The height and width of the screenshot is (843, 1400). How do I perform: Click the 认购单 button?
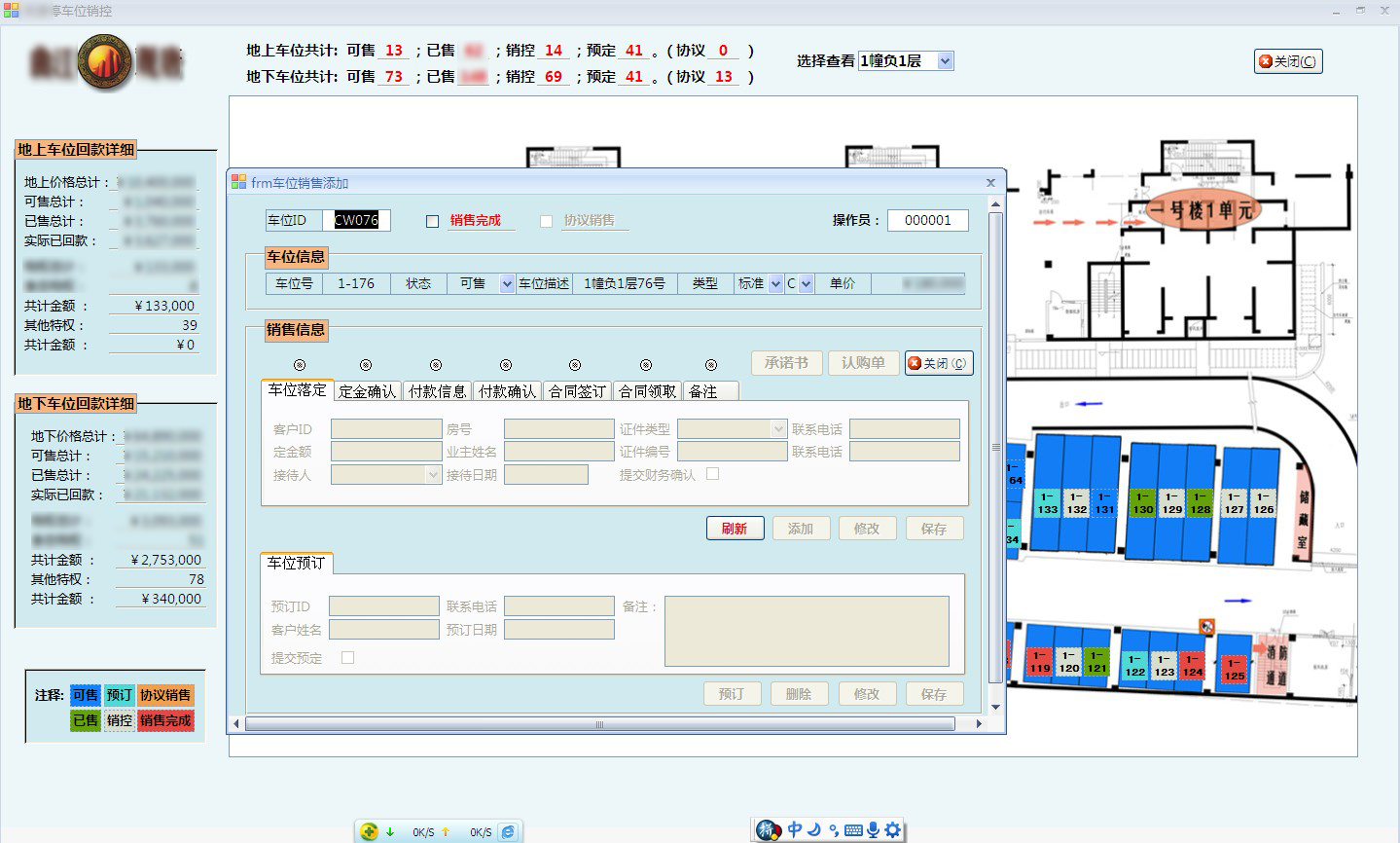tap(863, 363)
